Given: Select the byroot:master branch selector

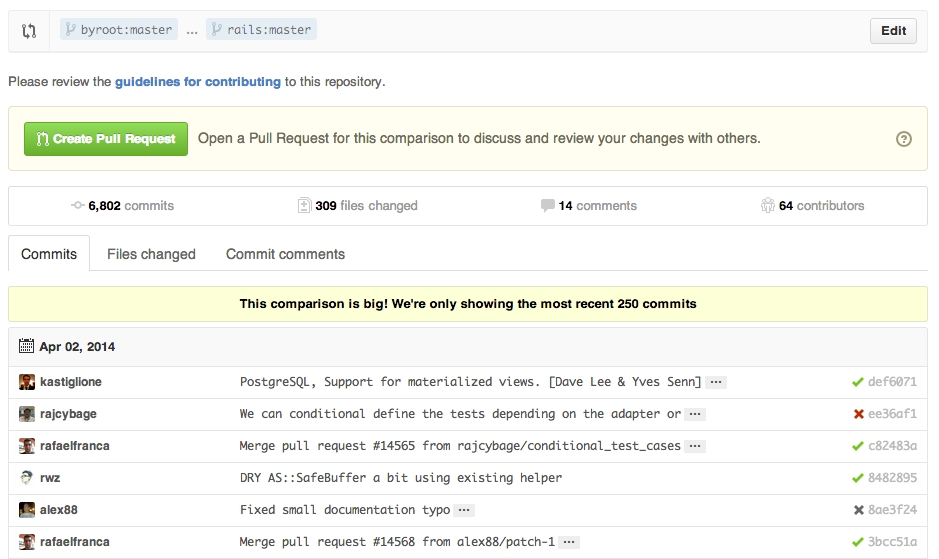Looking at the screenshot, I should 118,30.
